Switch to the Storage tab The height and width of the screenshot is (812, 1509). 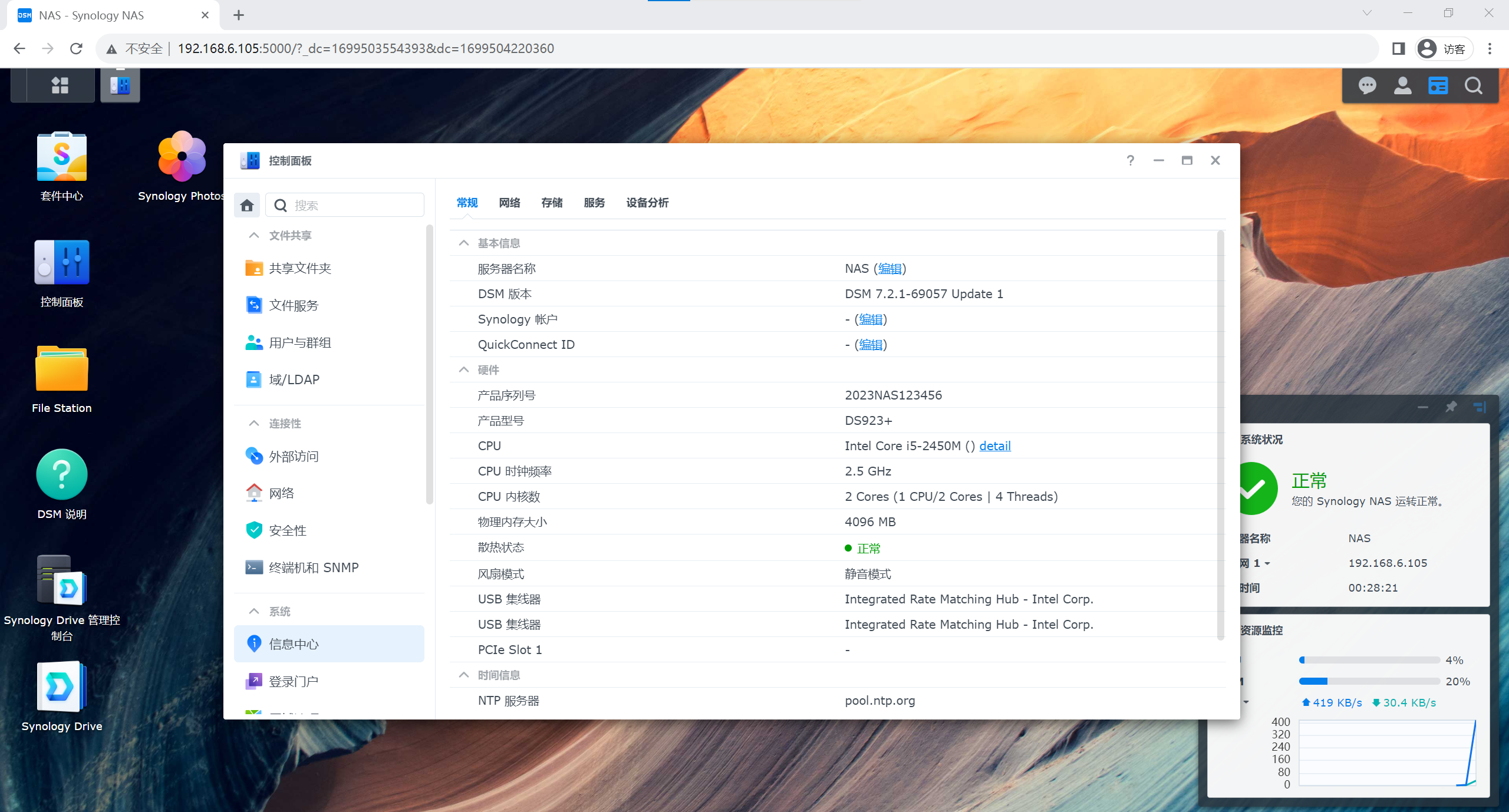552,203
